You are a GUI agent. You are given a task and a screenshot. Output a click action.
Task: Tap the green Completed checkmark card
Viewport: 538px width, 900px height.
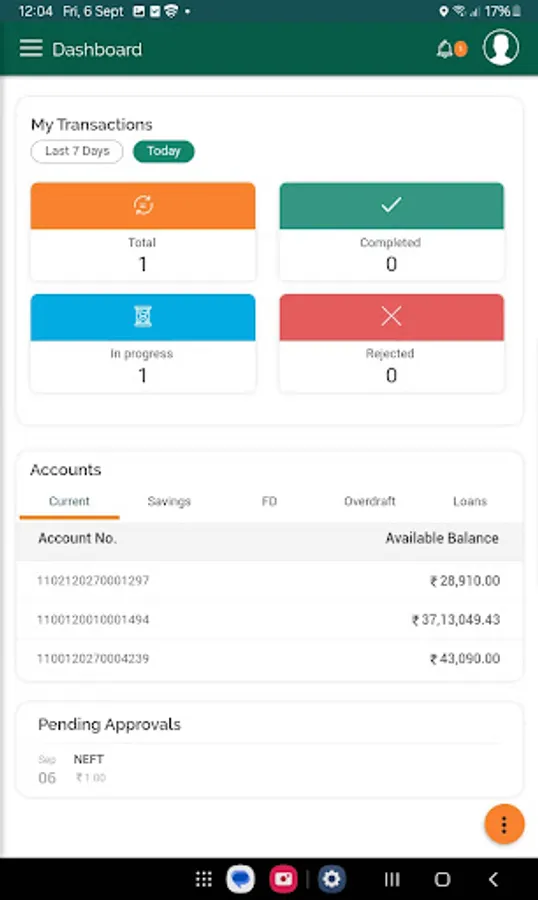click(392, 232)
